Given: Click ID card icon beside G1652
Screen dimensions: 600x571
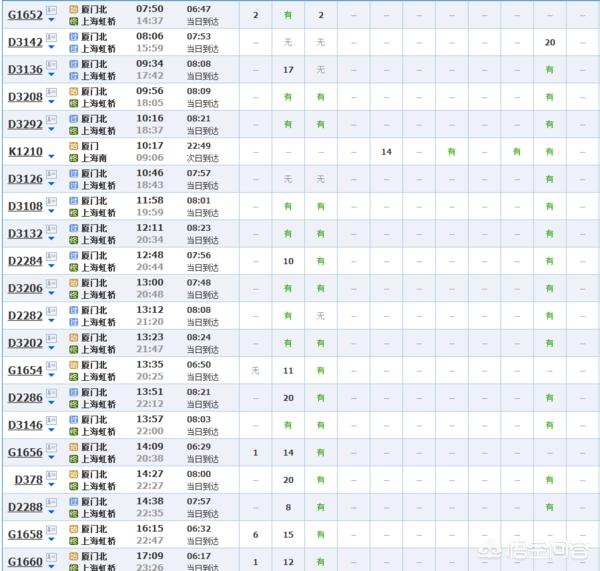Looking at the screenshot, I should click(51, 10).
